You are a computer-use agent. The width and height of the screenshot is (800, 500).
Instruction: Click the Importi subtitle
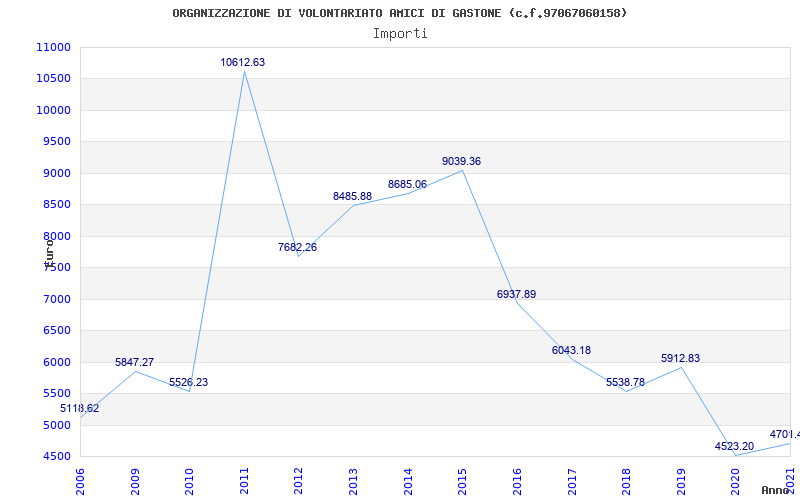[400, 34]
